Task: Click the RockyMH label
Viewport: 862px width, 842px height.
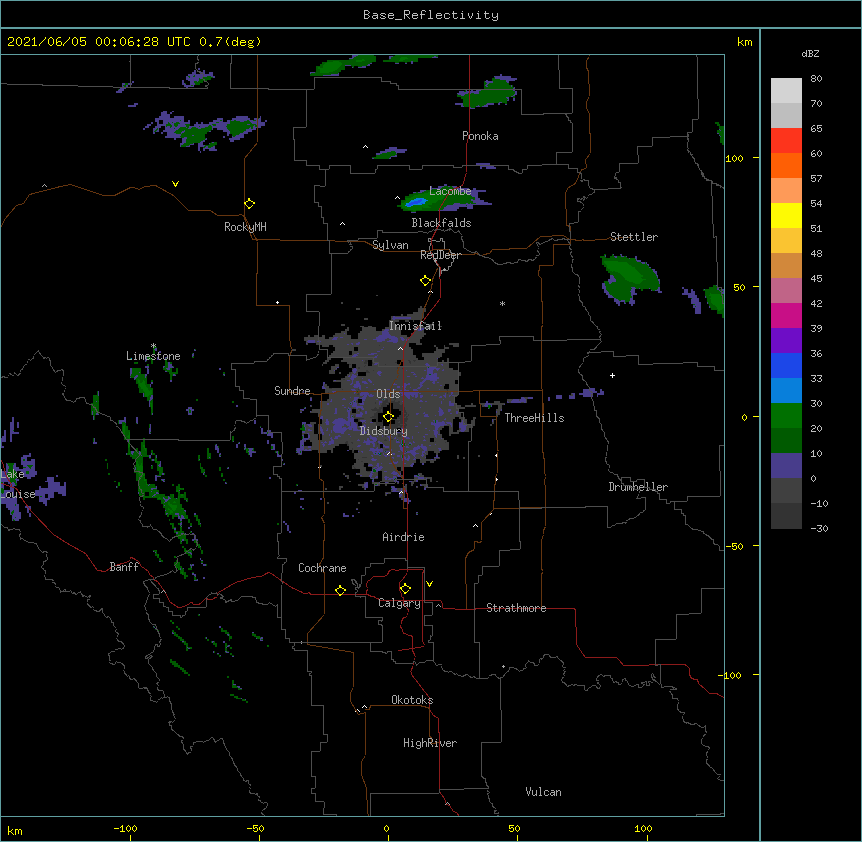Action: pyautogui.click(x=245, y=227)
